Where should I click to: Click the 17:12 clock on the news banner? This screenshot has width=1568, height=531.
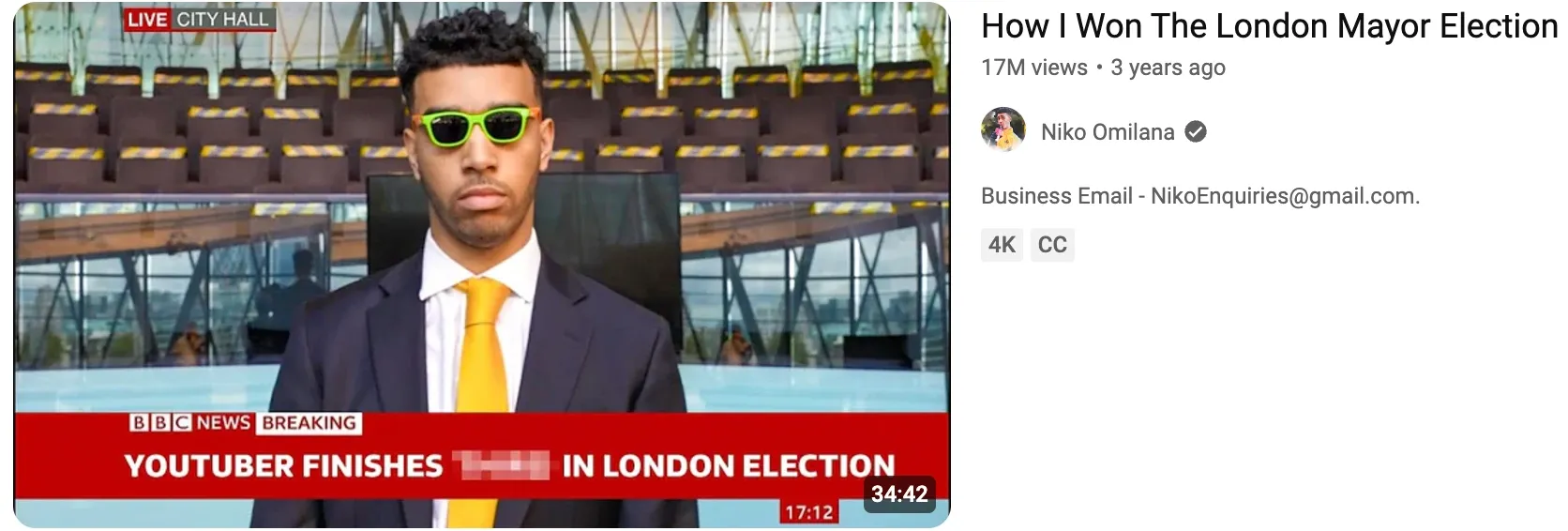[x=808, y=512]
